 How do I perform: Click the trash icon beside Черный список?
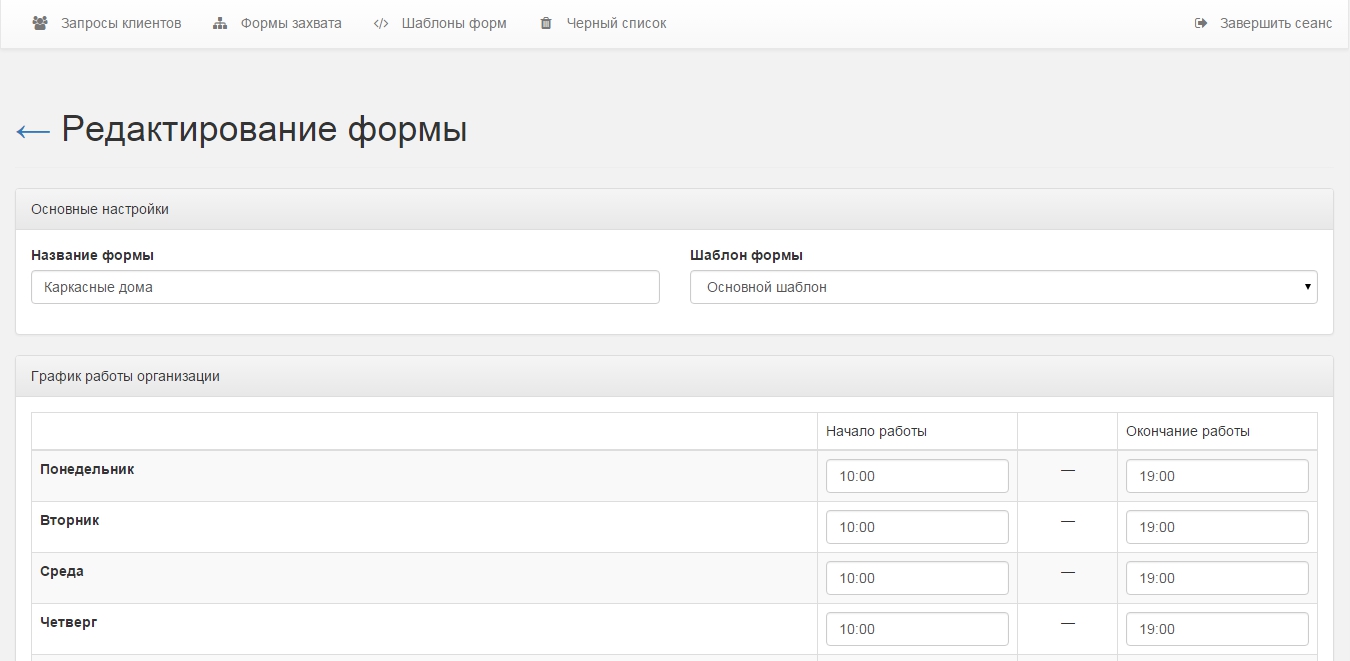coord(546,23)
